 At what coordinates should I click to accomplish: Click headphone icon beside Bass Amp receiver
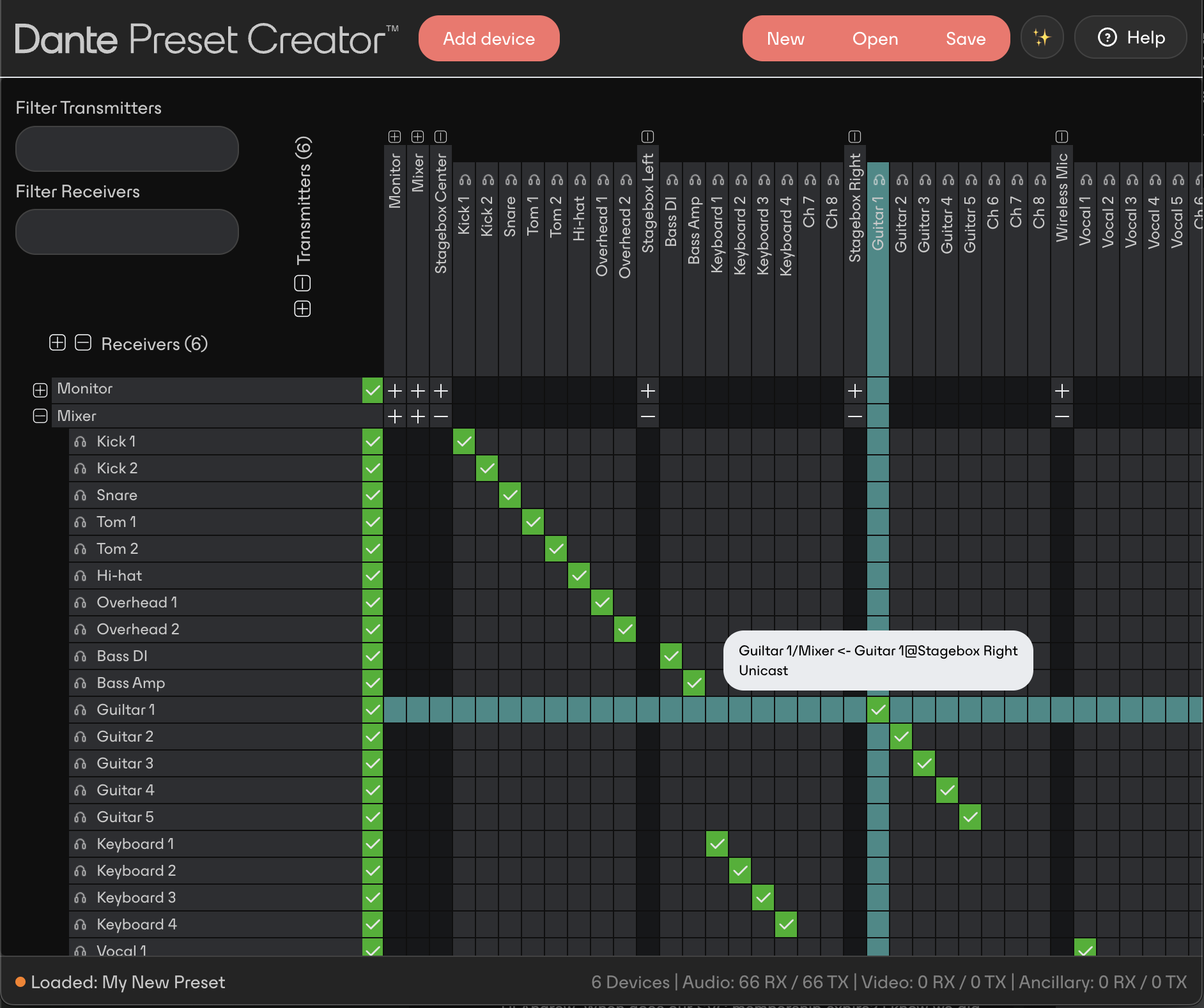[x=80, y=683]
